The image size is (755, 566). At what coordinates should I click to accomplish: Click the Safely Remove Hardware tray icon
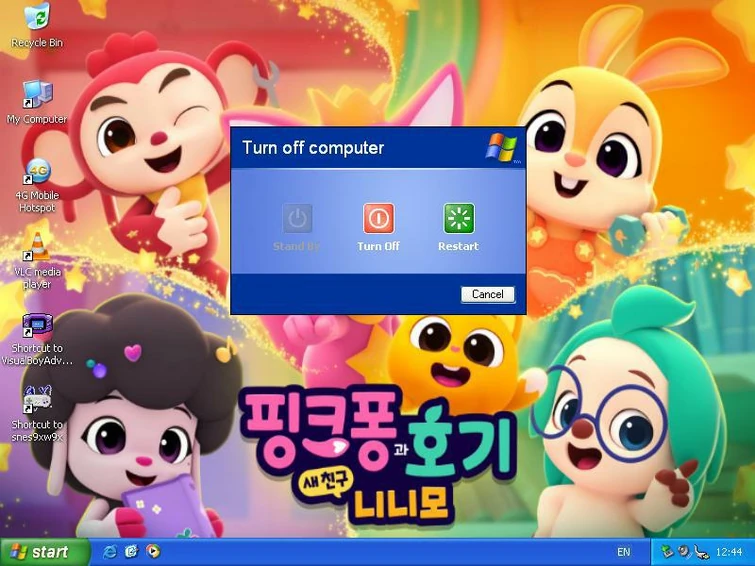(x=667, y=552)
